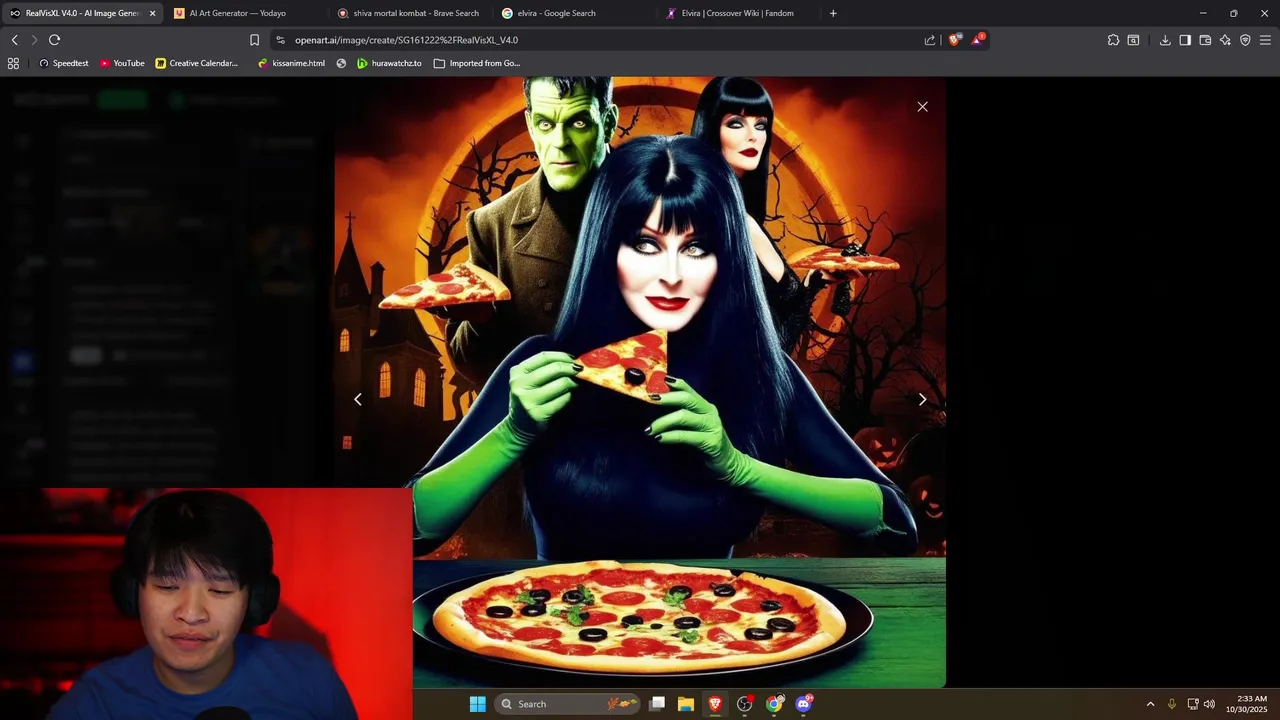
Task: Open Task View from the taskbar
Action: coord(657,704)
